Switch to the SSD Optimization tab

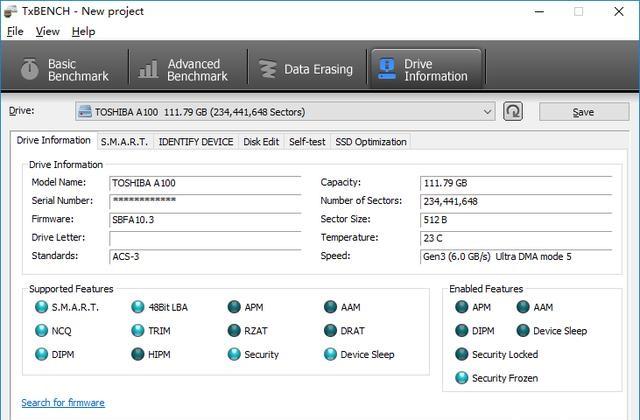(371, 142)
